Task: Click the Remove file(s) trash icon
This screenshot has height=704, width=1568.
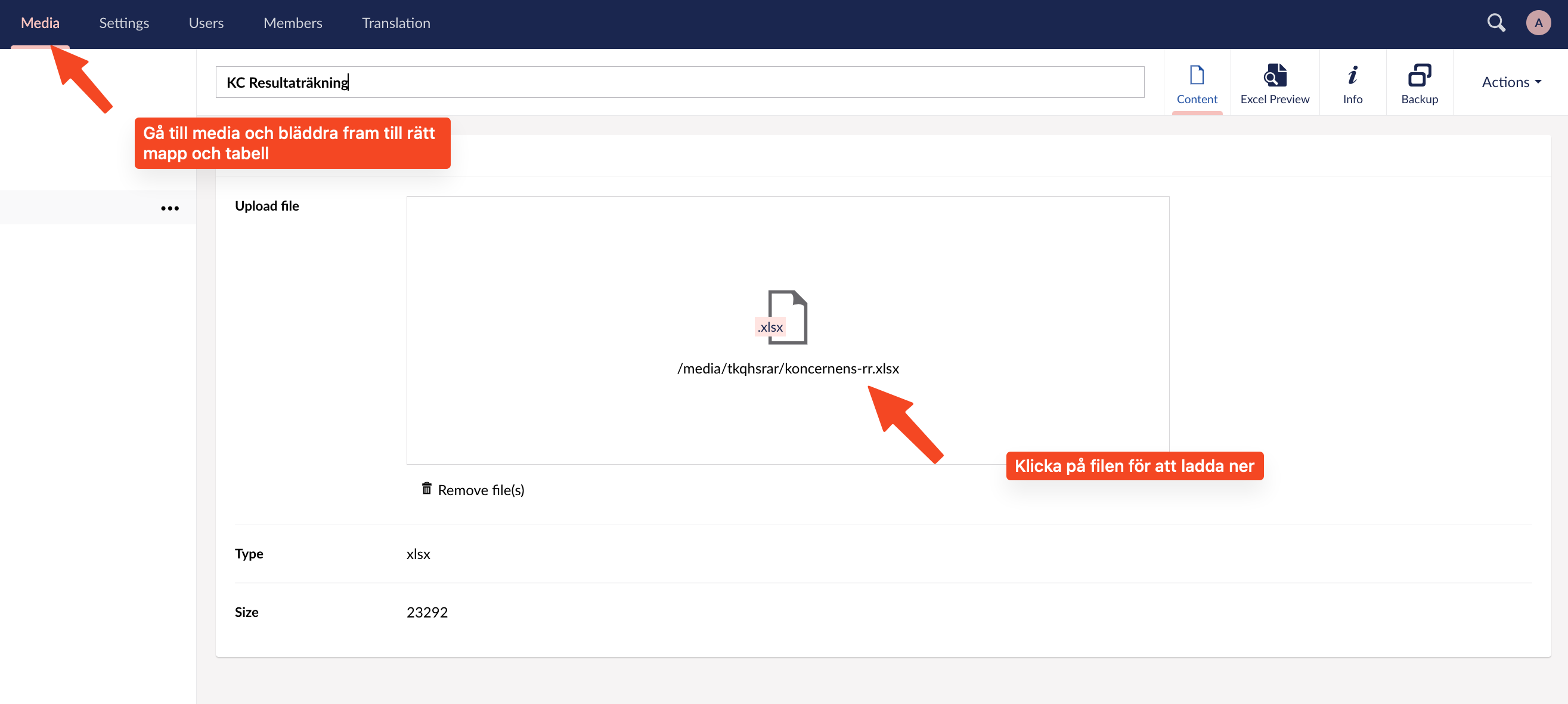Action: click(x=427, y=489)
